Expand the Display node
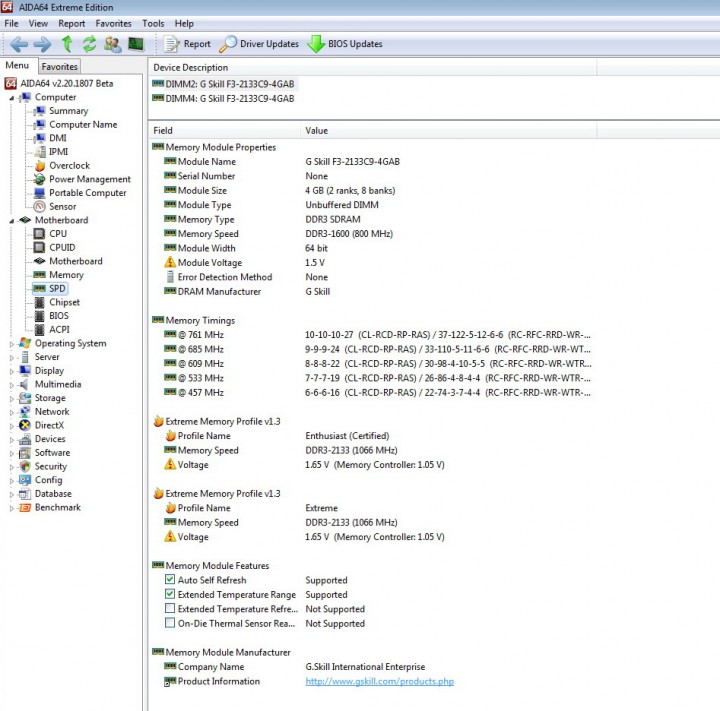This screenshot has width=720, height=711. pyautogui.click(x=12, y=371)
